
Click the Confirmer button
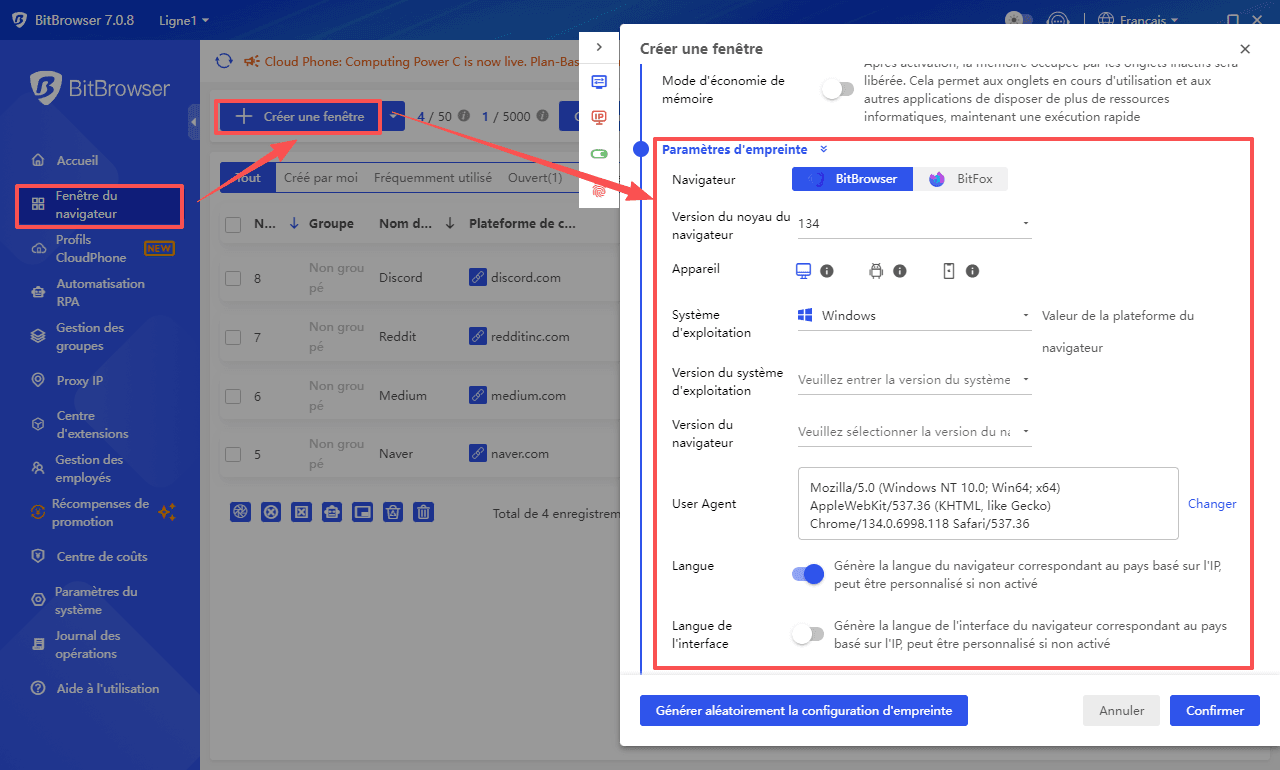(1214, 711)
